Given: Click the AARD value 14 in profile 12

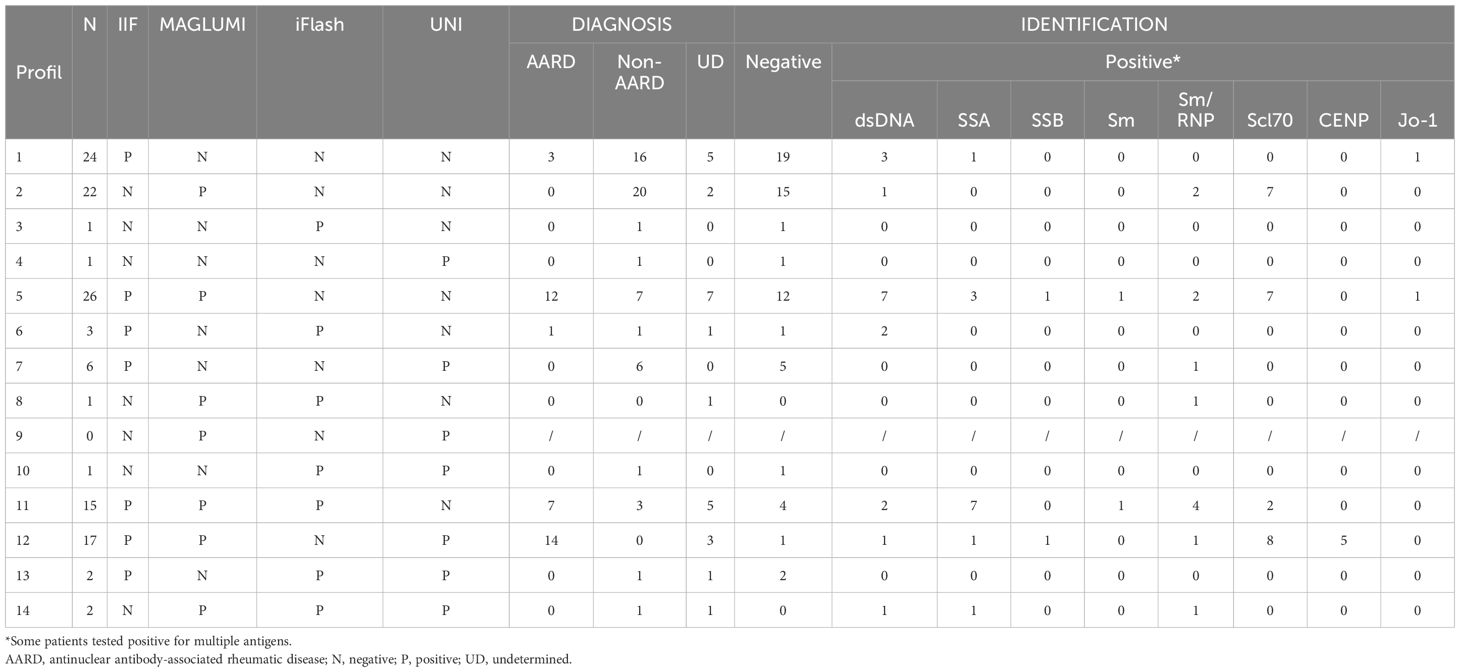Looking at the screenshot, I should click(x=551, y=541).
